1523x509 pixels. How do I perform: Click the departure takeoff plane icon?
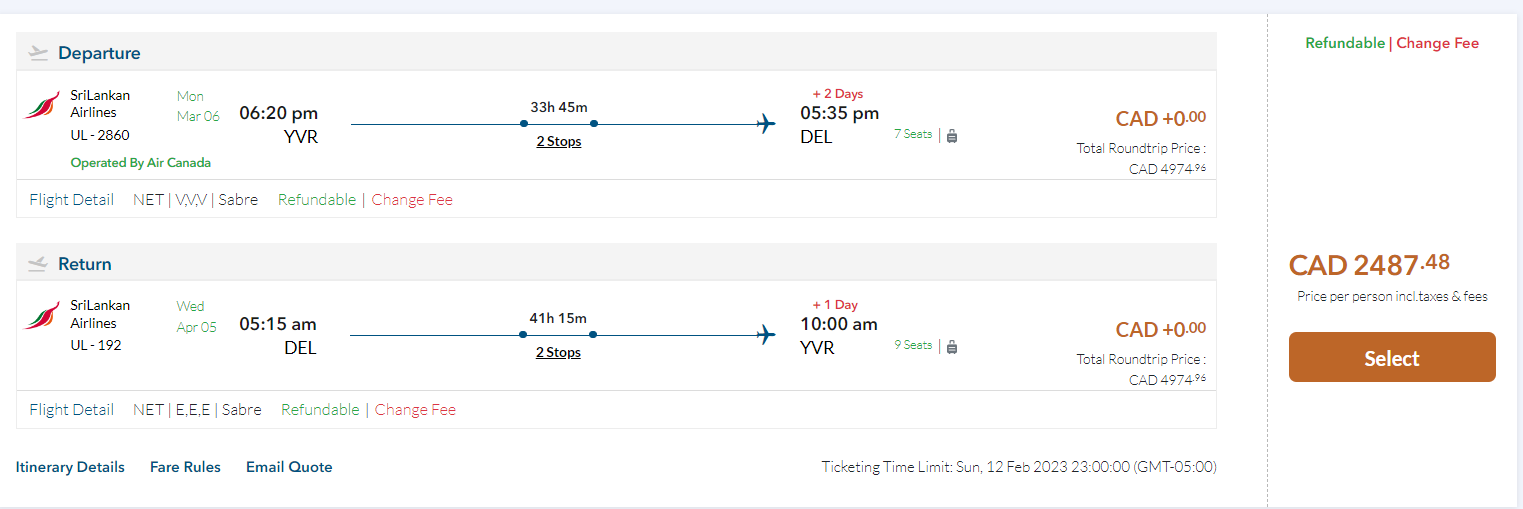point(39,53)
